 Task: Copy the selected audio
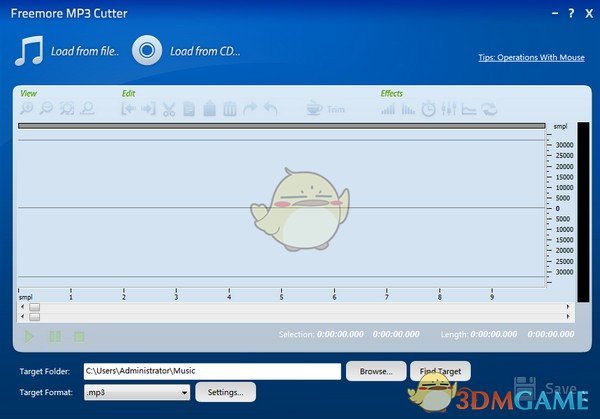click(189, 109)
